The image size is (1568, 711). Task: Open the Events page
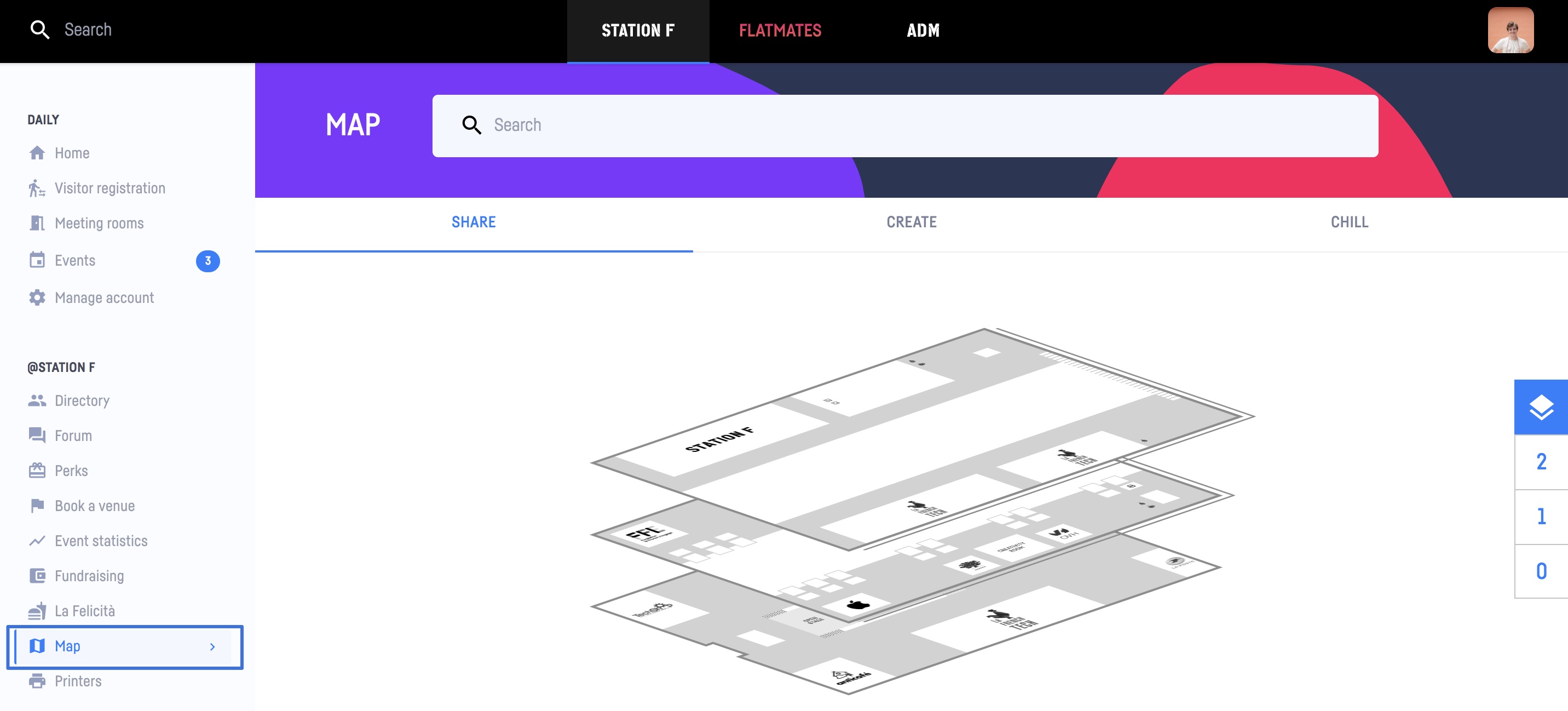click(75, 260)
